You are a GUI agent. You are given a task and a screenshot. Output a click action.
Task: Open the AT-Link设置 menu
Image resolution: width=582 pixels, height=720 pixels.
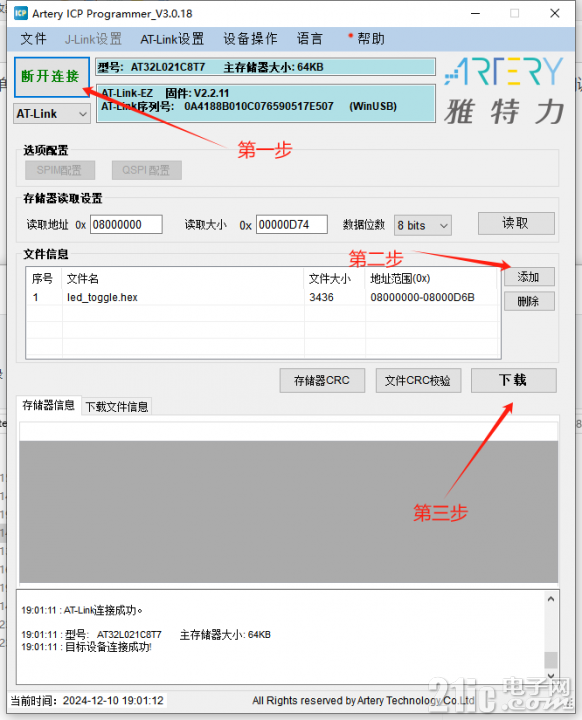tap(172, 39)
